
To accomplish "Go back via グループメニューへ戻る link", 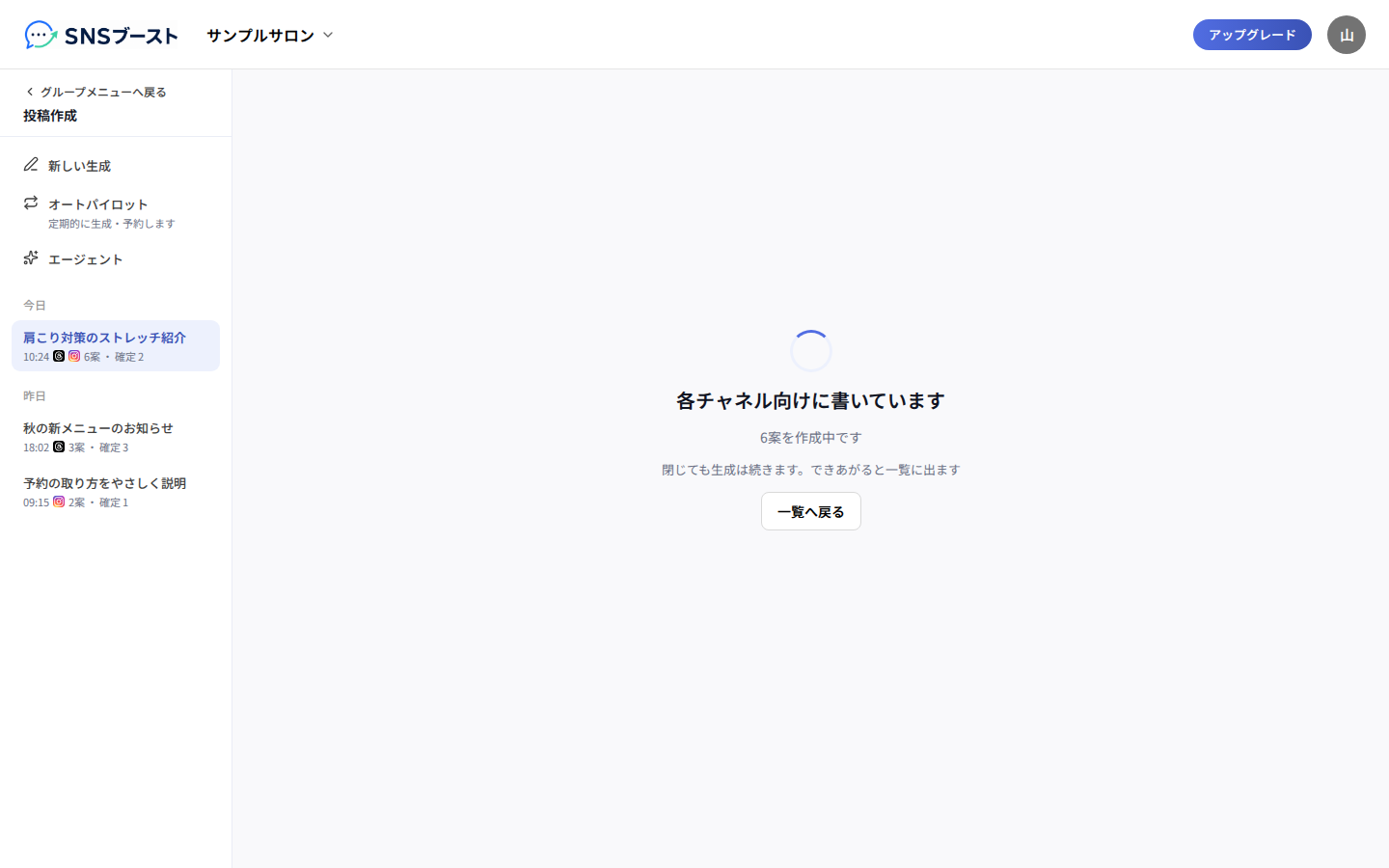I will pos(95,92).
